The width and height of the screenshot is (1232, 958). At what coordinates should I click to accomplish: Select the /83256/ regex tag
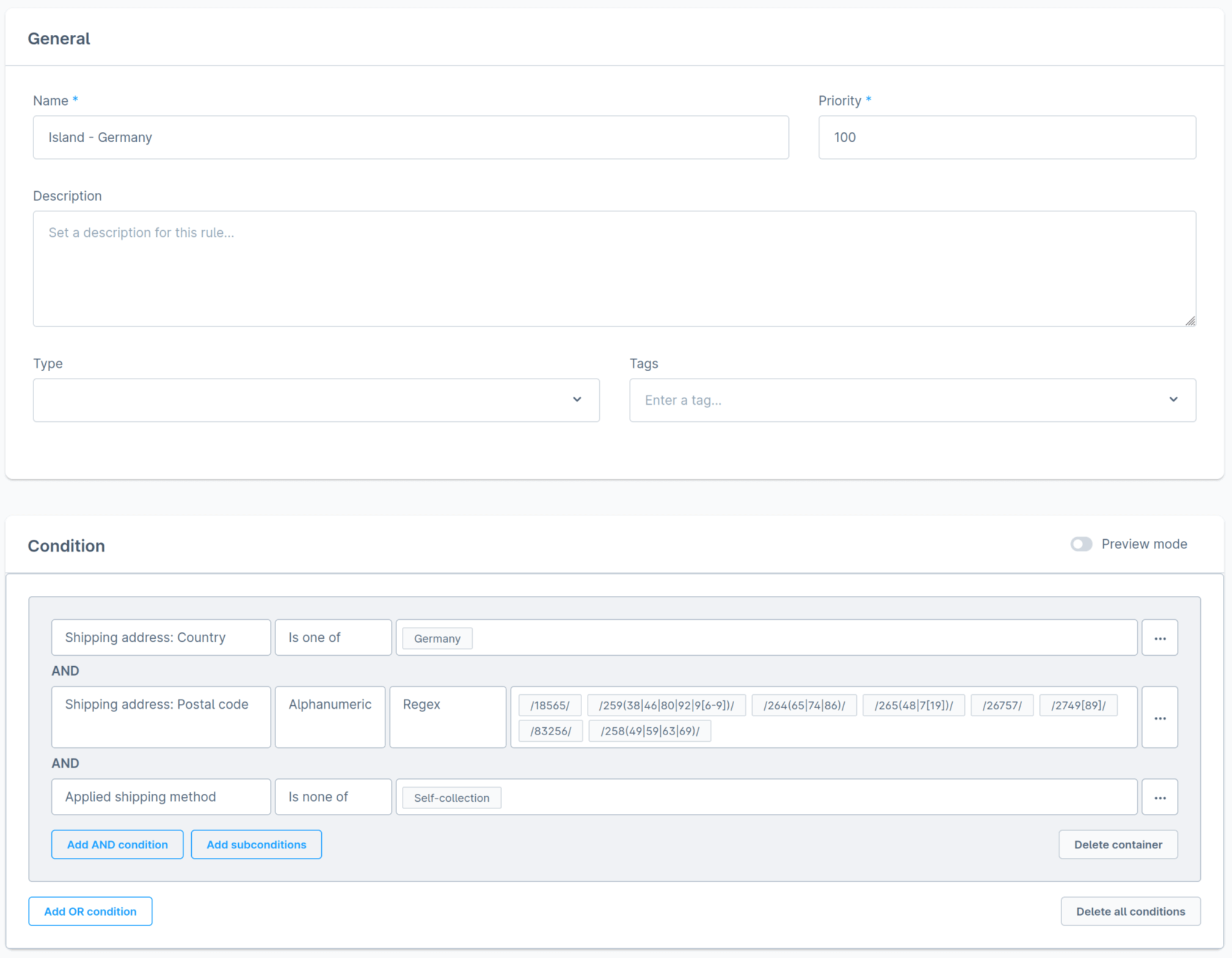pos(550,731)
